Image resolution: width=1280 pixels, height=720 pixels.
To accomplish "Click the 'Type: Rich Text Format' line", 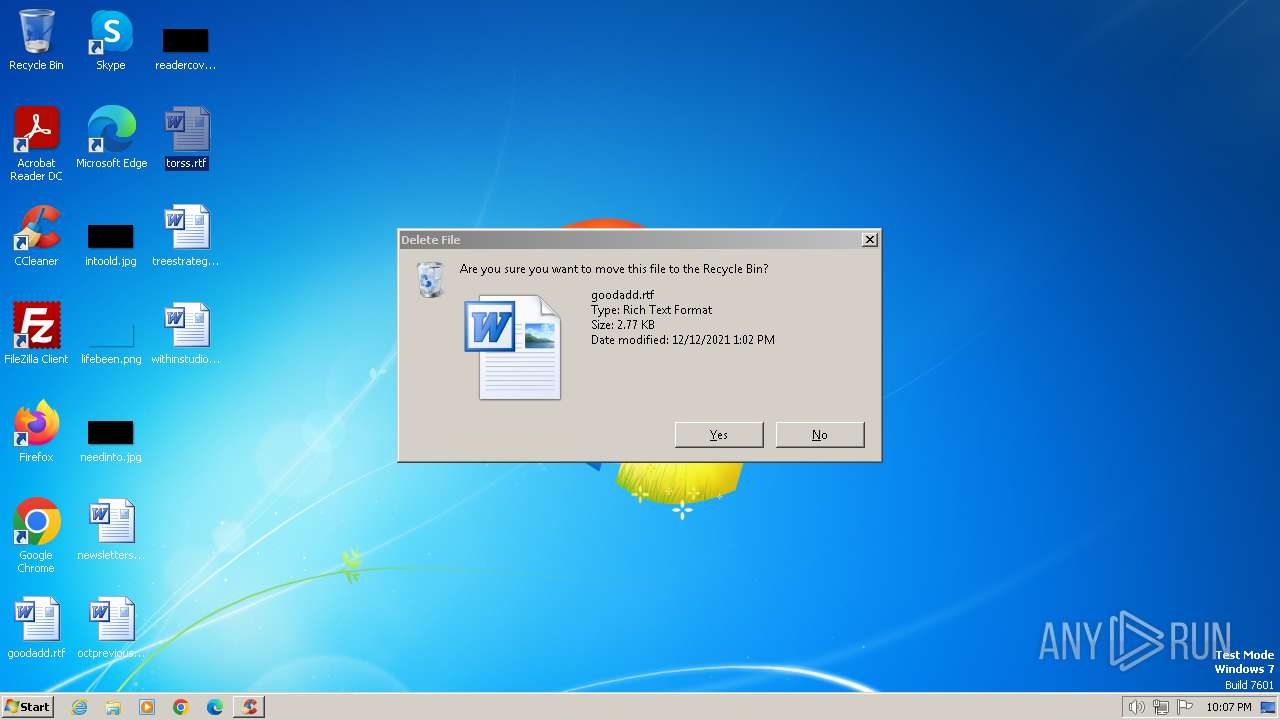I will pos(651,310).
